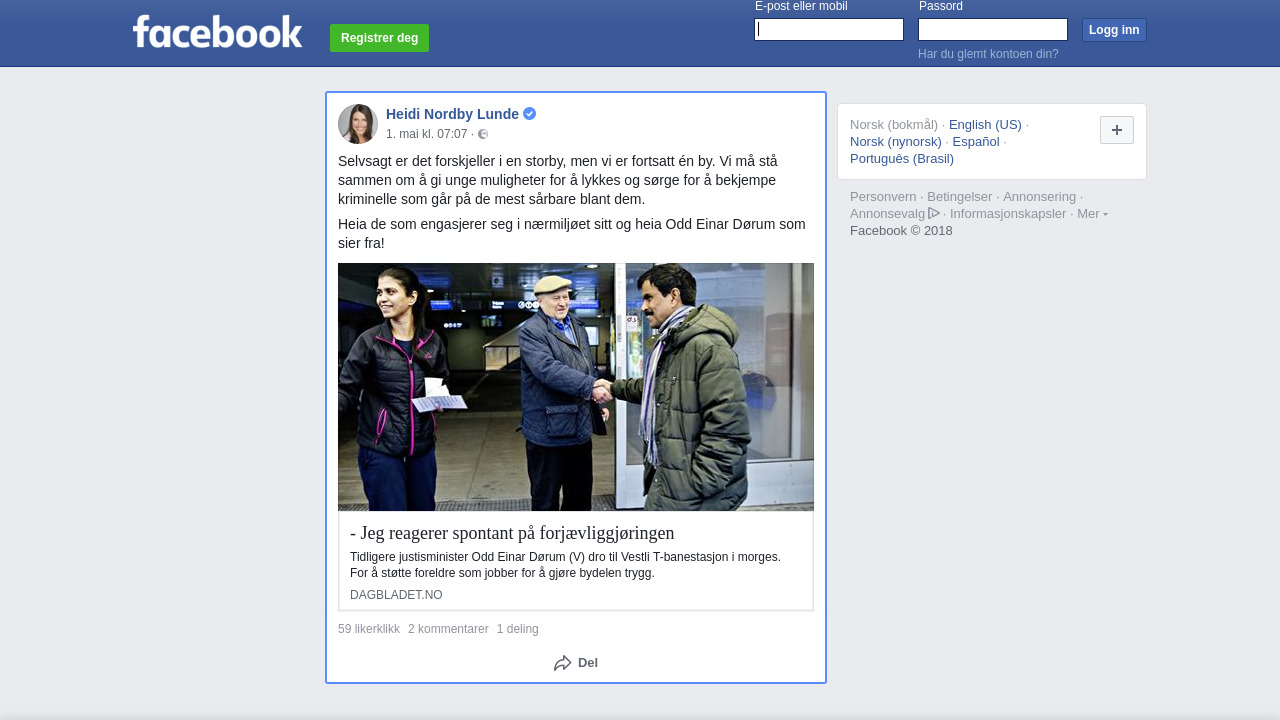
Task: Click the 'Del' share button
Action: click(576, 663)
